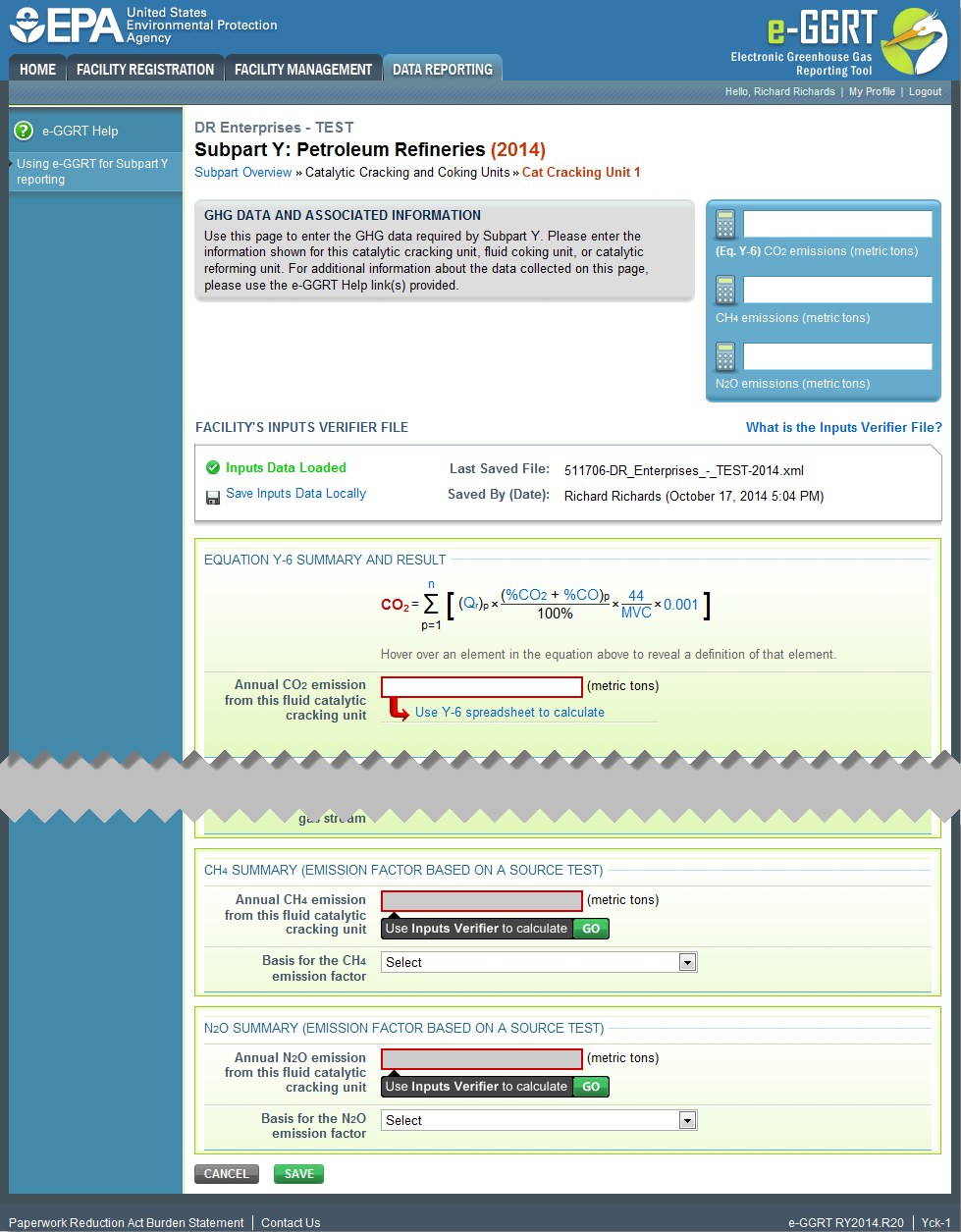Click the Annual N2O emission field

coord(482,1059)
